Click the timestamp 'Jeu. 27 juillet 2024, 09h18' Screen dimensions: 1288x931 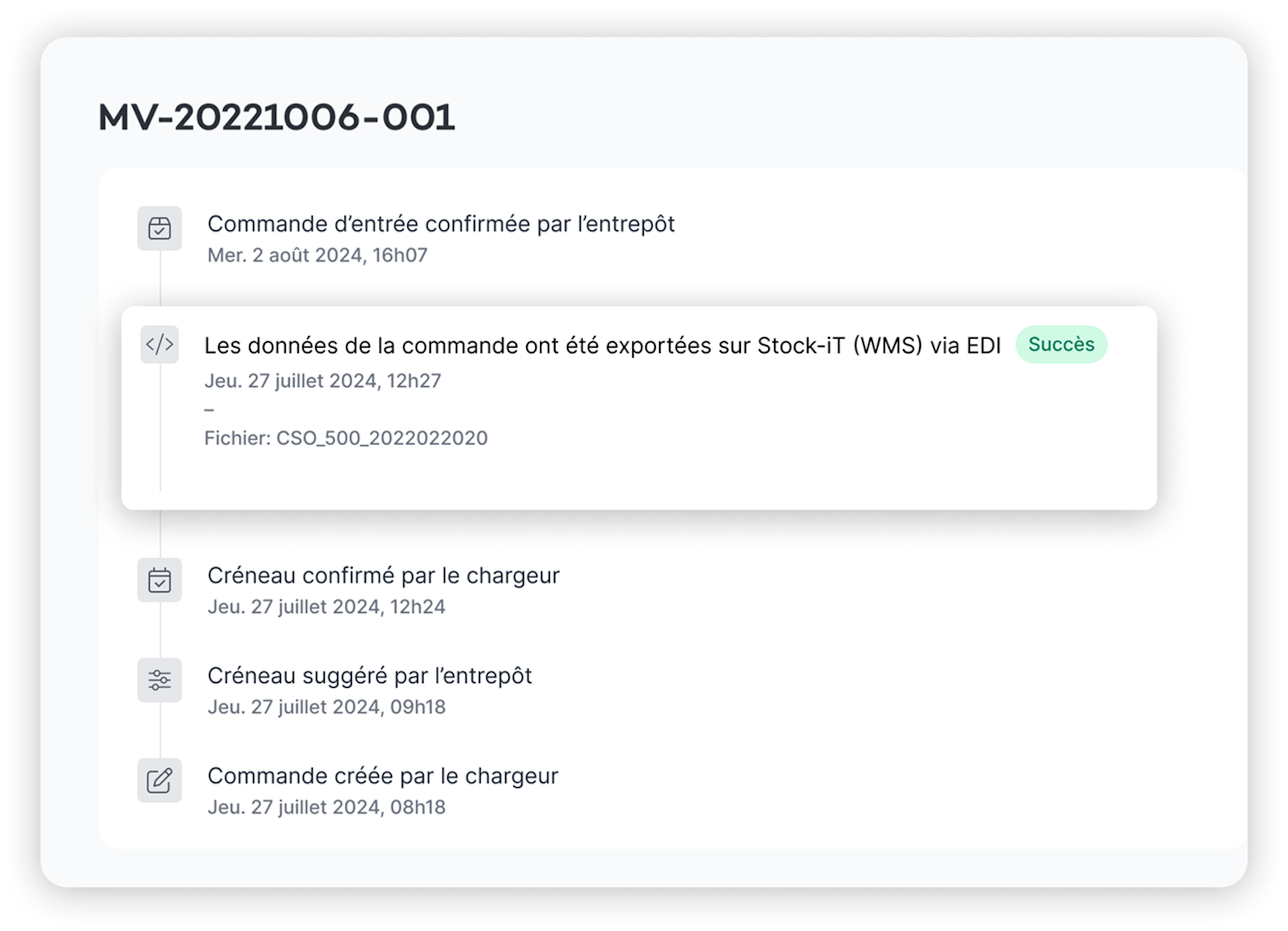[x=326, y=707]
